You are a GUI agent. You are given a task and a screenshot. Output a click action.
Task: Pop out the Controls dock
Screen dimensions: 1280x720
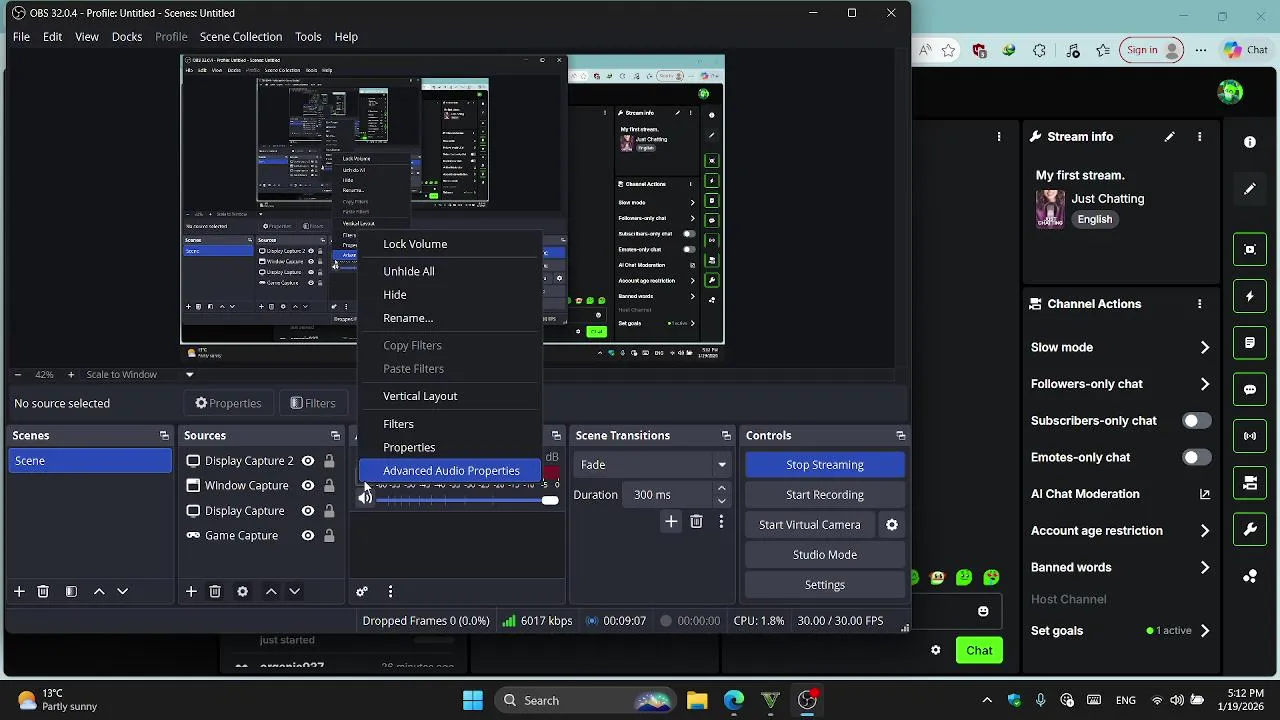coord(900,435)
